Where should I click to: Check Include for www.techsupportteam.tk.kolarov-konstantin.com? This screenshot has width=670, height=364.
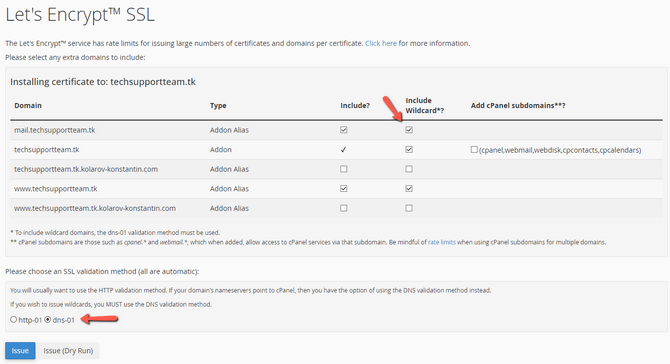(x=344, y=208)
